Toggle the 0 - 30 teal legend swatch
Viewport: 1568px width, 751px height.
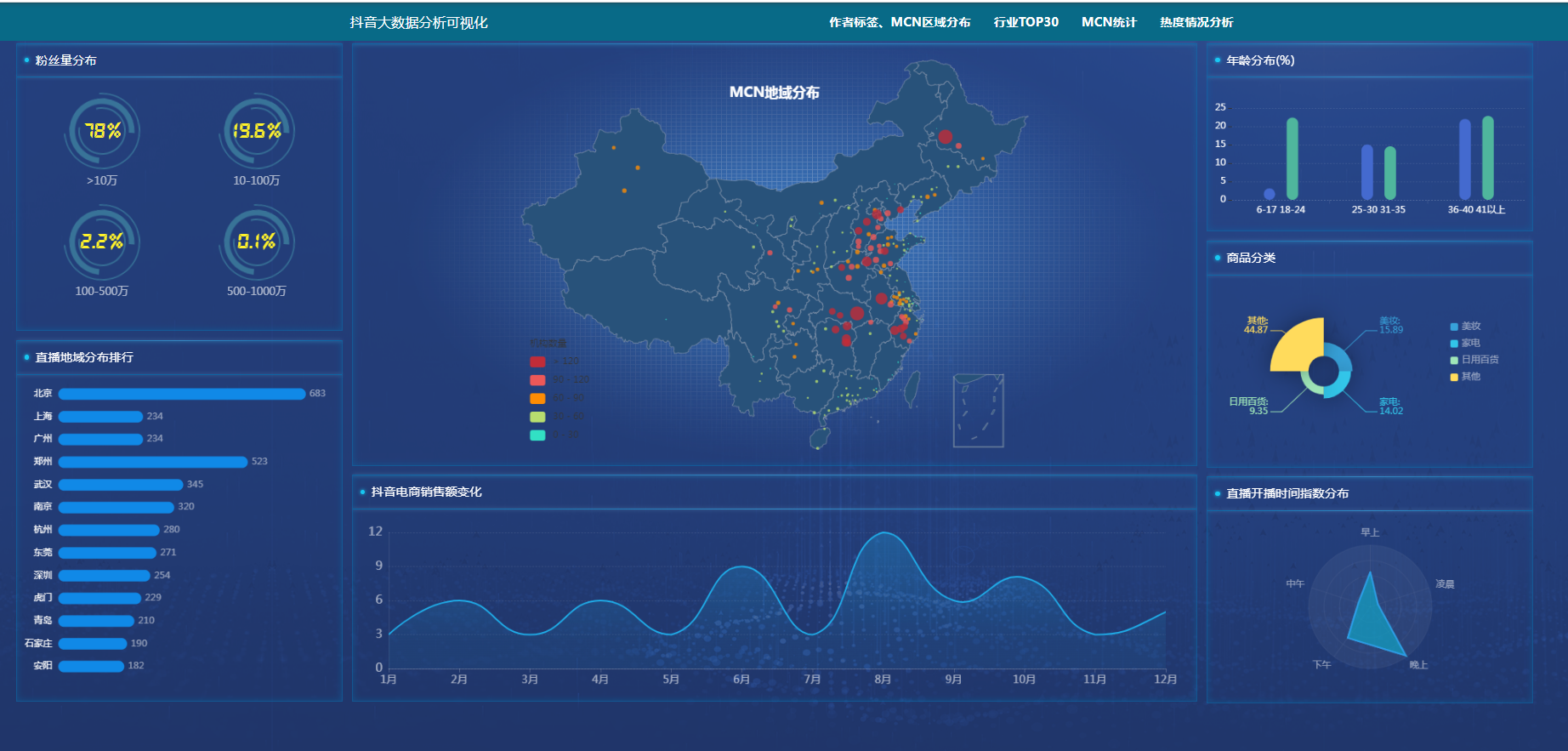537,435
